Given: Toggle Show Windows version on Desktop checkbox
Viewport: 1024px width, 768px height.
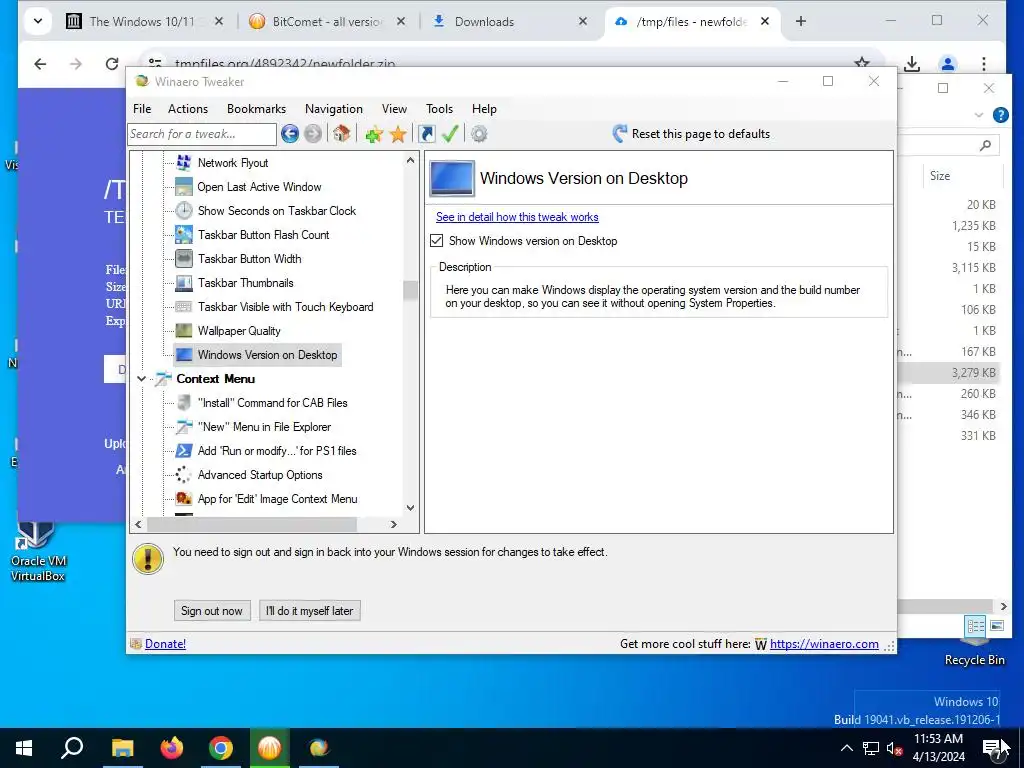Looking at the screenshot, I should coord(436,241).
